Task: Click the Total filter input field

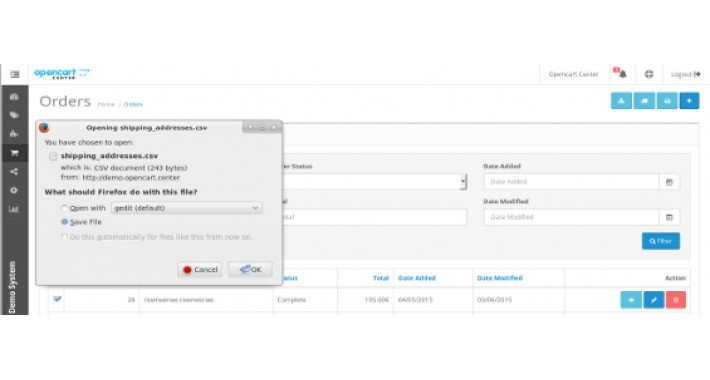Action: click(374, 217)
